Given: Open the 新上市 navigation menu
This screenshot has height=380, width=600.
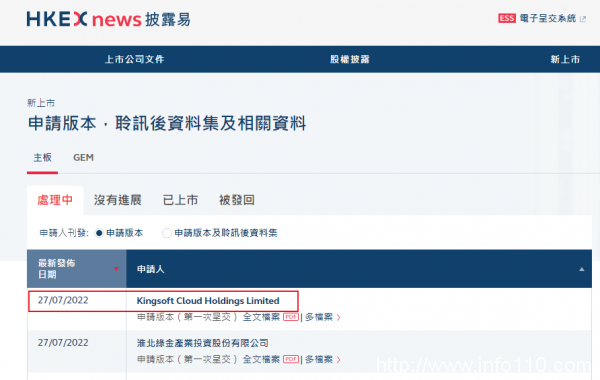Looking at the screenshot, I should (565, 59).
